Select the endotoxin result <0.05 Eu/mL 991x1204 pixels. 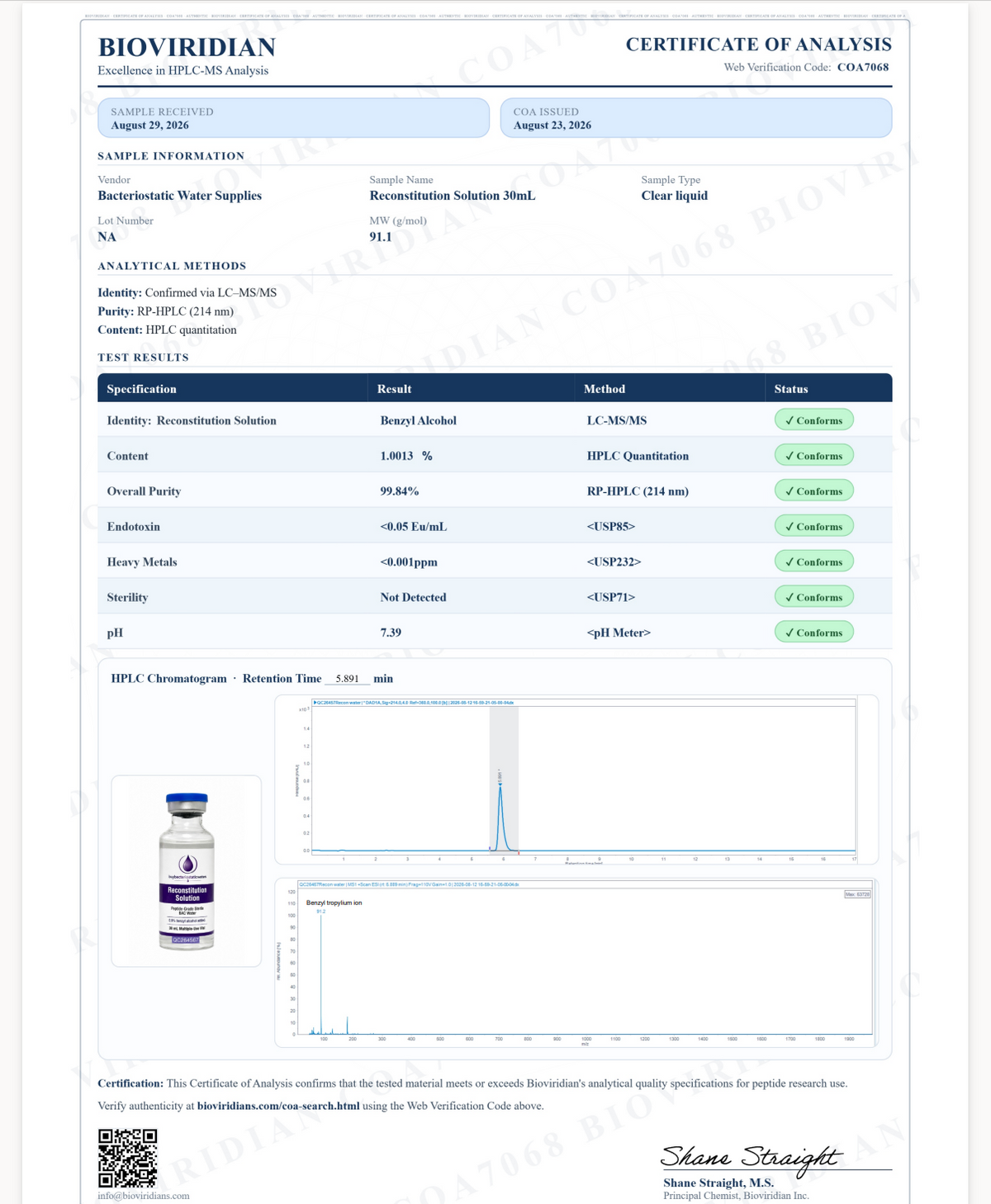(414, 527)
